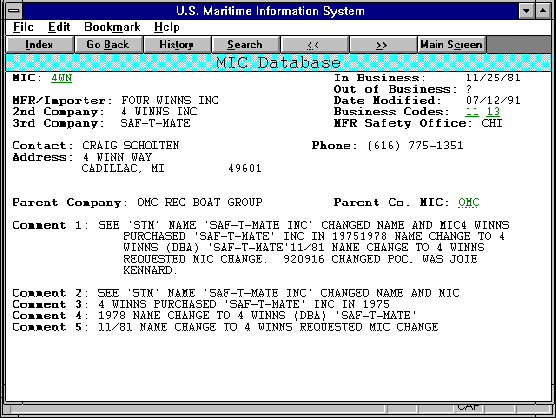Viewport: 556px width, 418px height.
Task: Select the zip code 49601
Action: tap(245, 168)
